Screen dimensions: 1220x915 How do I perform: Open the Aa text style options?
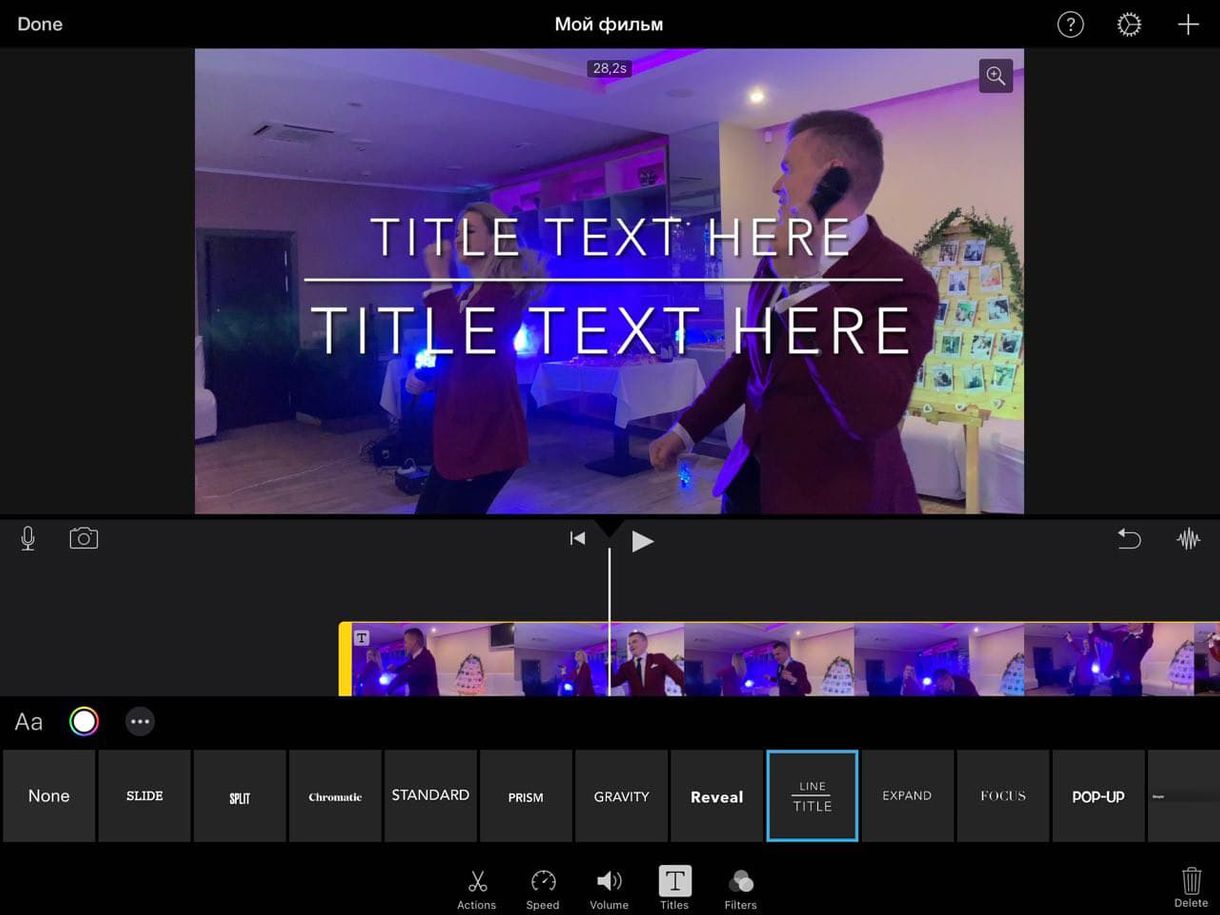coord(28,721)
